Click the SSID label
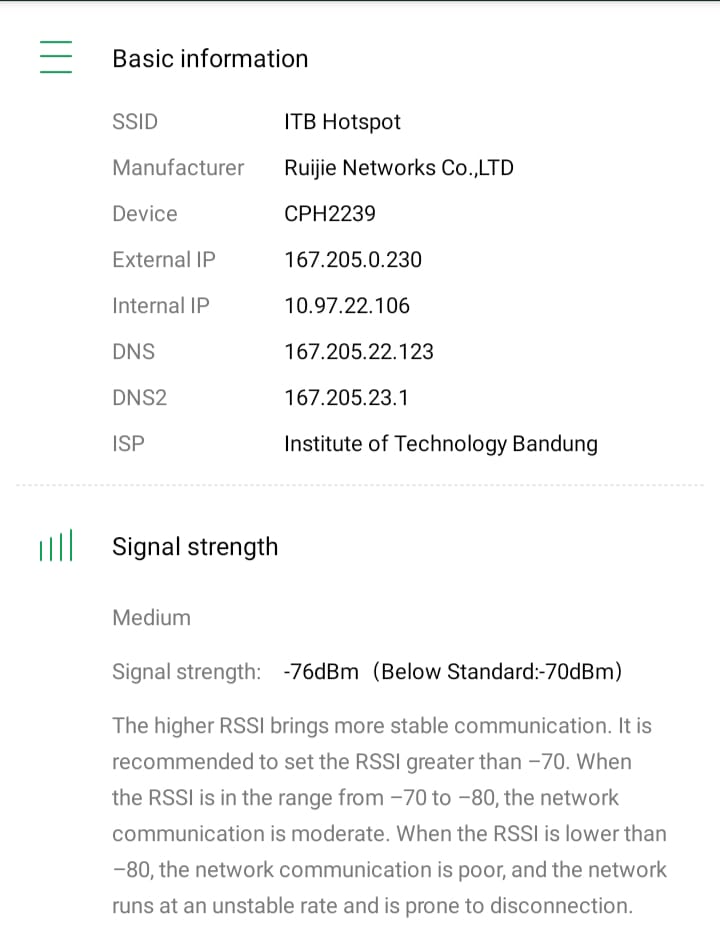 [x=135, y=122]
